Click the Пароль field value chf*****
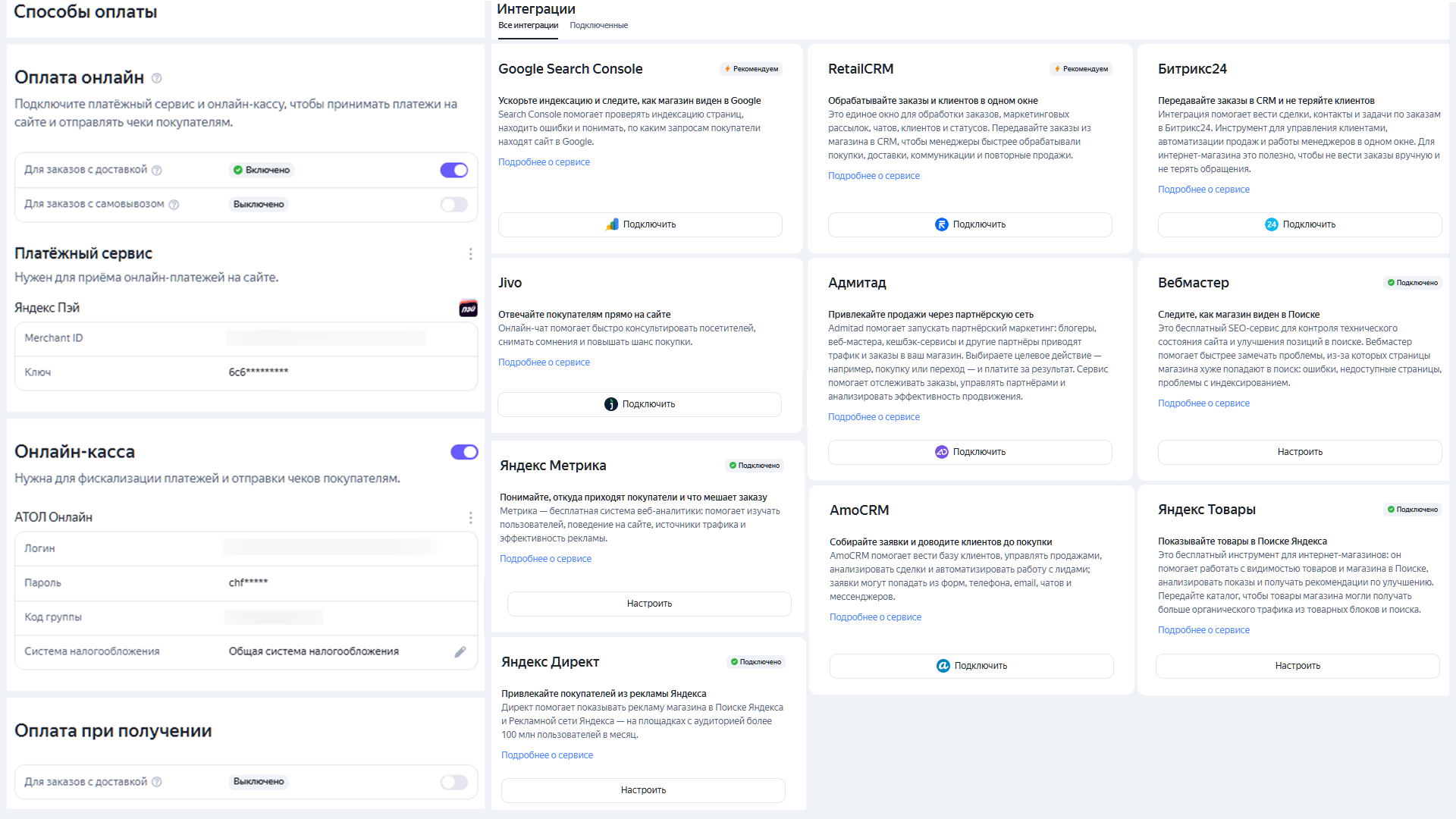Screen dimensions: 1456x819 (248, 583)
